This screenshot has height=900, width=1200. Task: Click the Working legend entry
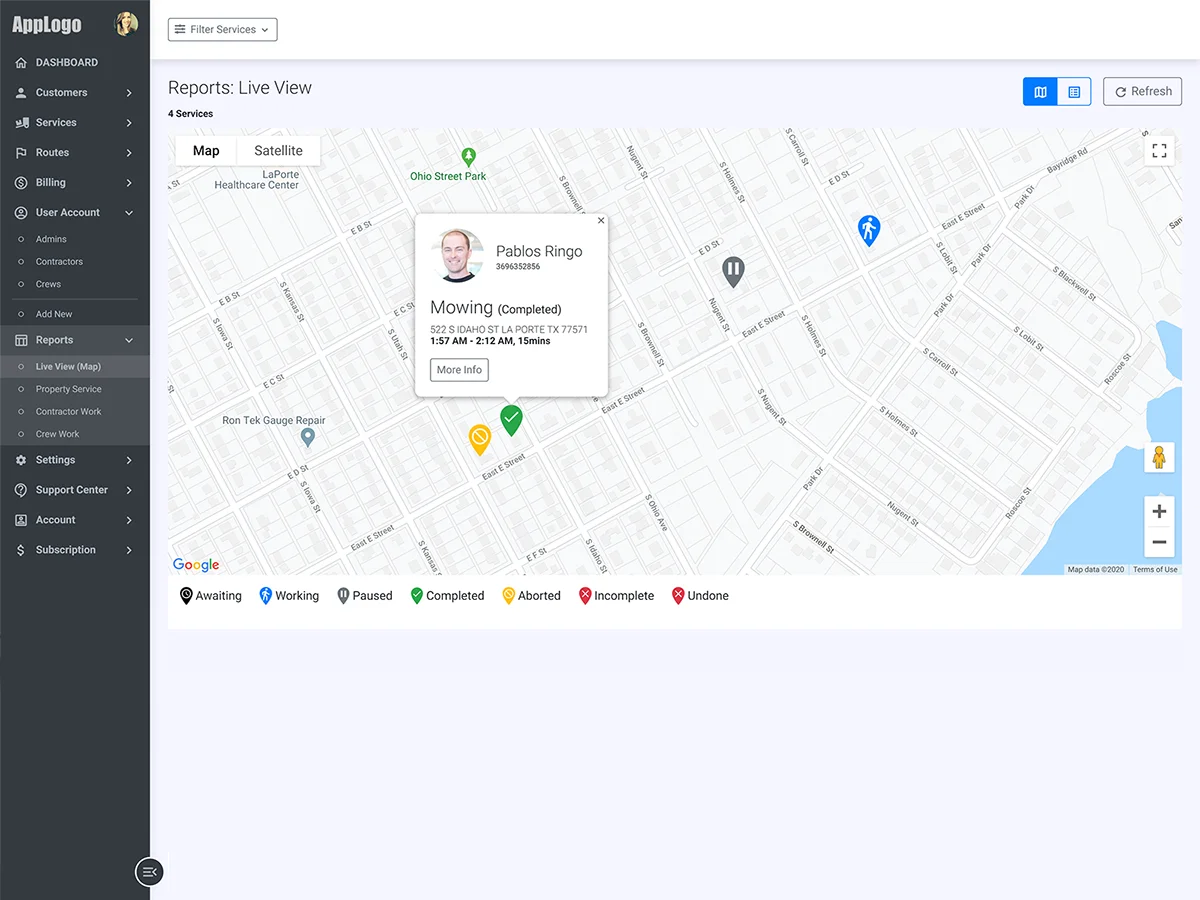pyautogui.click(x=289, y=596)
